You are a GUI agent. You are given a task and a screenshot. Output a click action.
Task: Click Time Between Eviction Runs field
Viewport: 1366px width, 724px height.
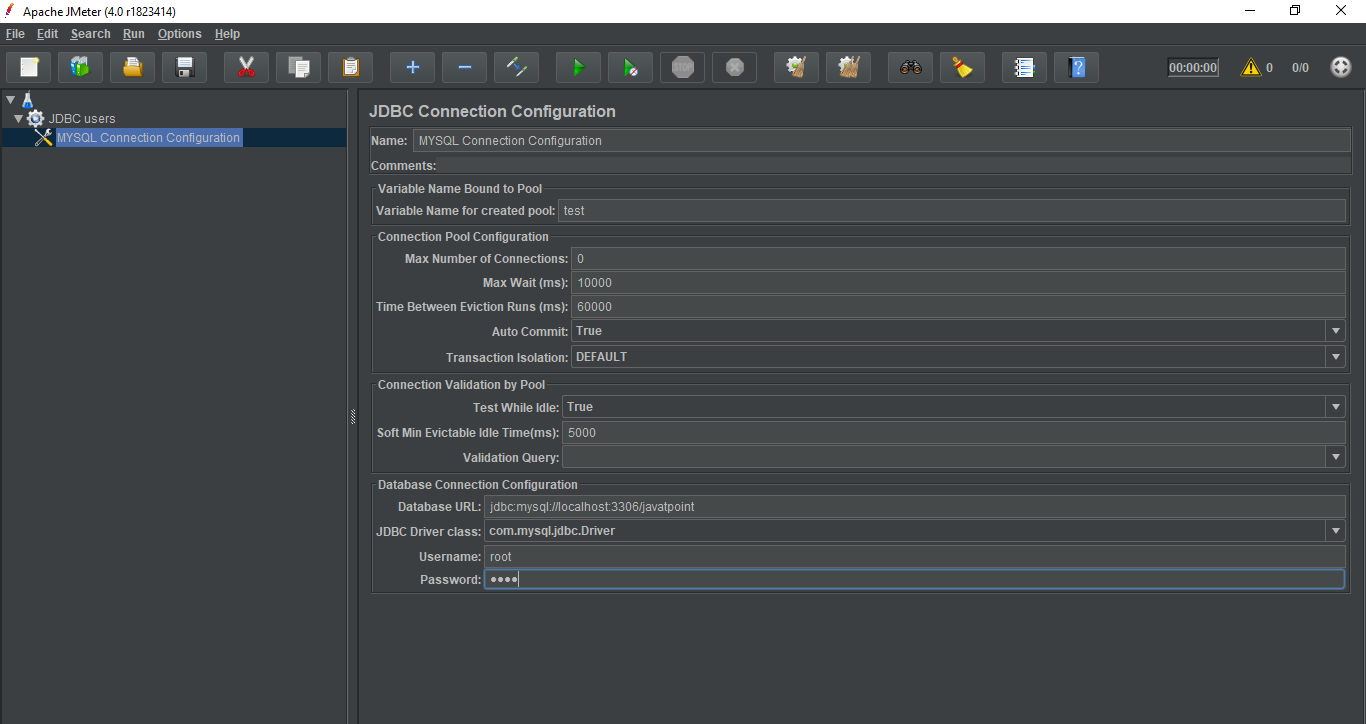click(x=958, y=307)
